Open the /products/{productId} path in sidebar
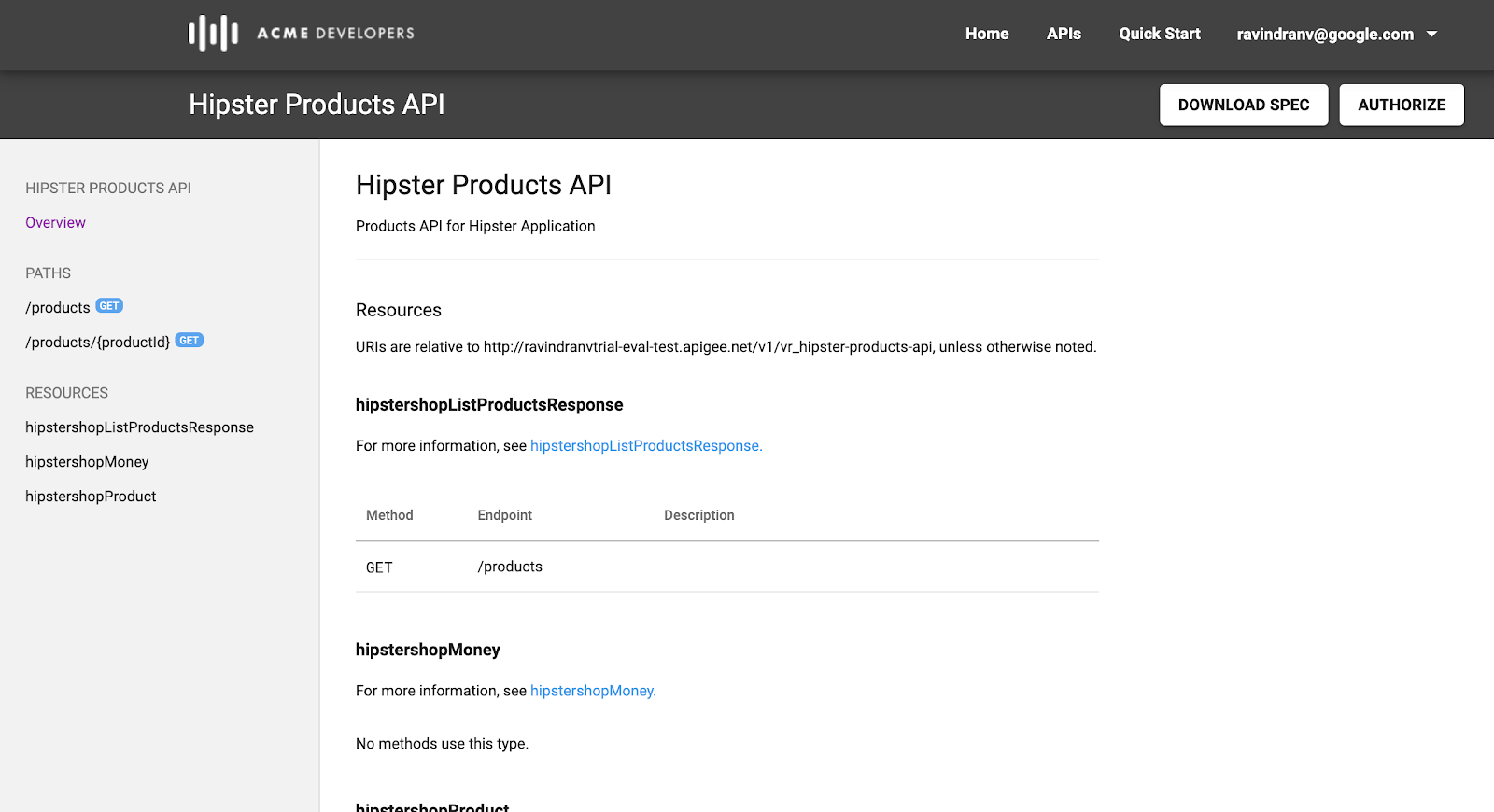This screenshot has height=812, width=1494. tap(98, 342)
